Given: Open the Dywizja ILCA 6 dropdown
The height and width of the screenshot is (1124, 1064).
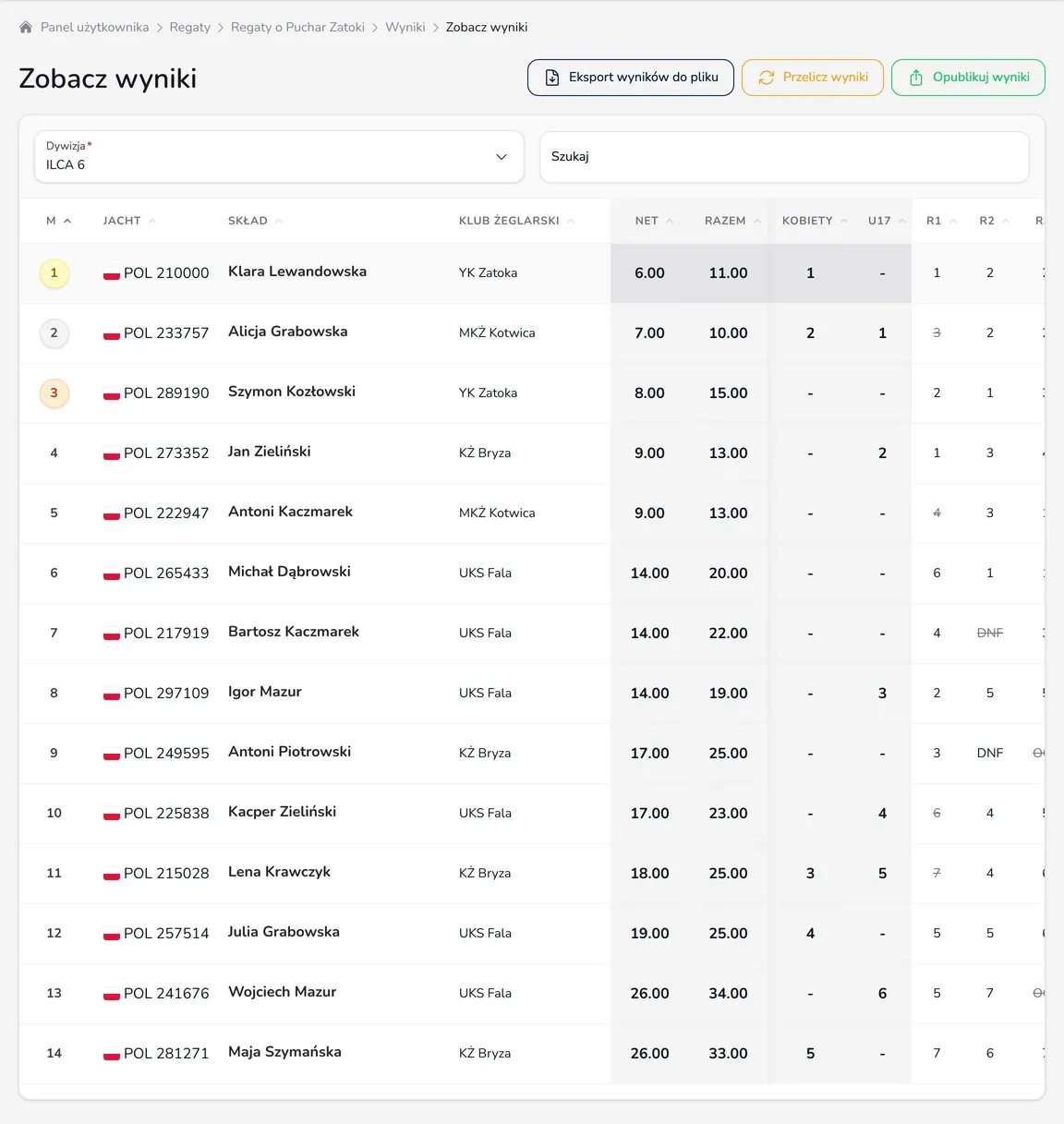Looking at the screenshot, I should [279, 156].
